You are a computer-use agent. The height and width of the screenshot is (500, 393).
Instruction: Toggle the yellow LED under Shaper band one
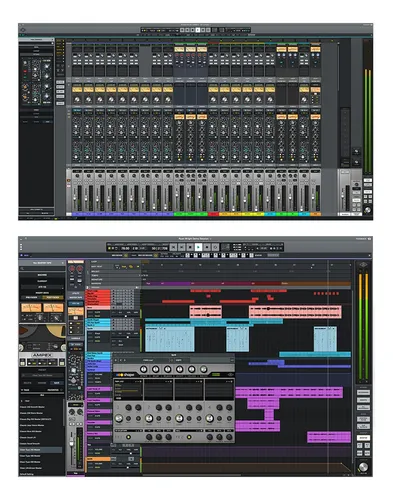tap(128, 437)
